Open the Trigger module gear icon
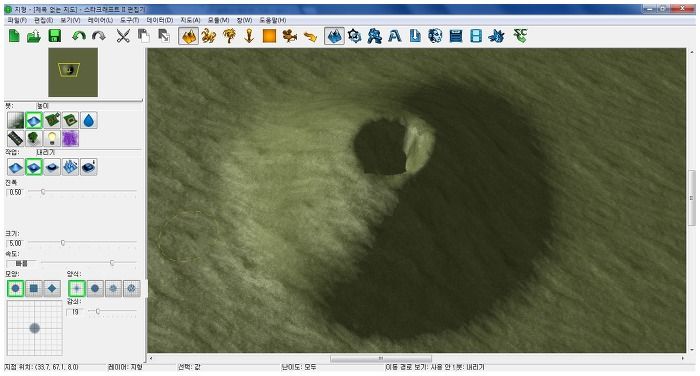 point(354,36)
